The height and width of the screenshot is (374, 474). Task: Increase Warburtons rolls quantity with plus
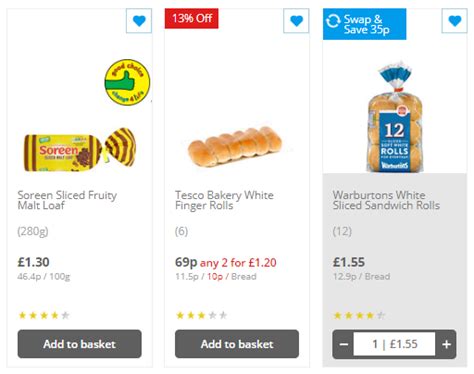(446, 344)
